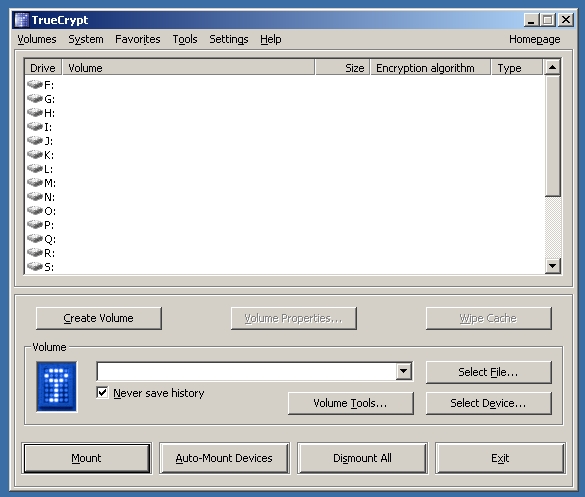
Task: Click the Select Device... button
Action: click(x=488, y=403)
